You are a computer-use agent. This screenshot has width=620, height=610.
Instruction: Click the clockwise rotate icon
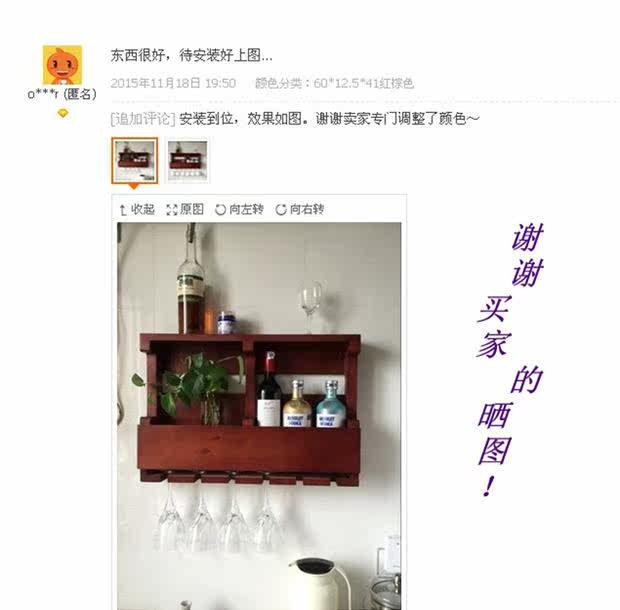pyautogui.click(x=281, y=210)
